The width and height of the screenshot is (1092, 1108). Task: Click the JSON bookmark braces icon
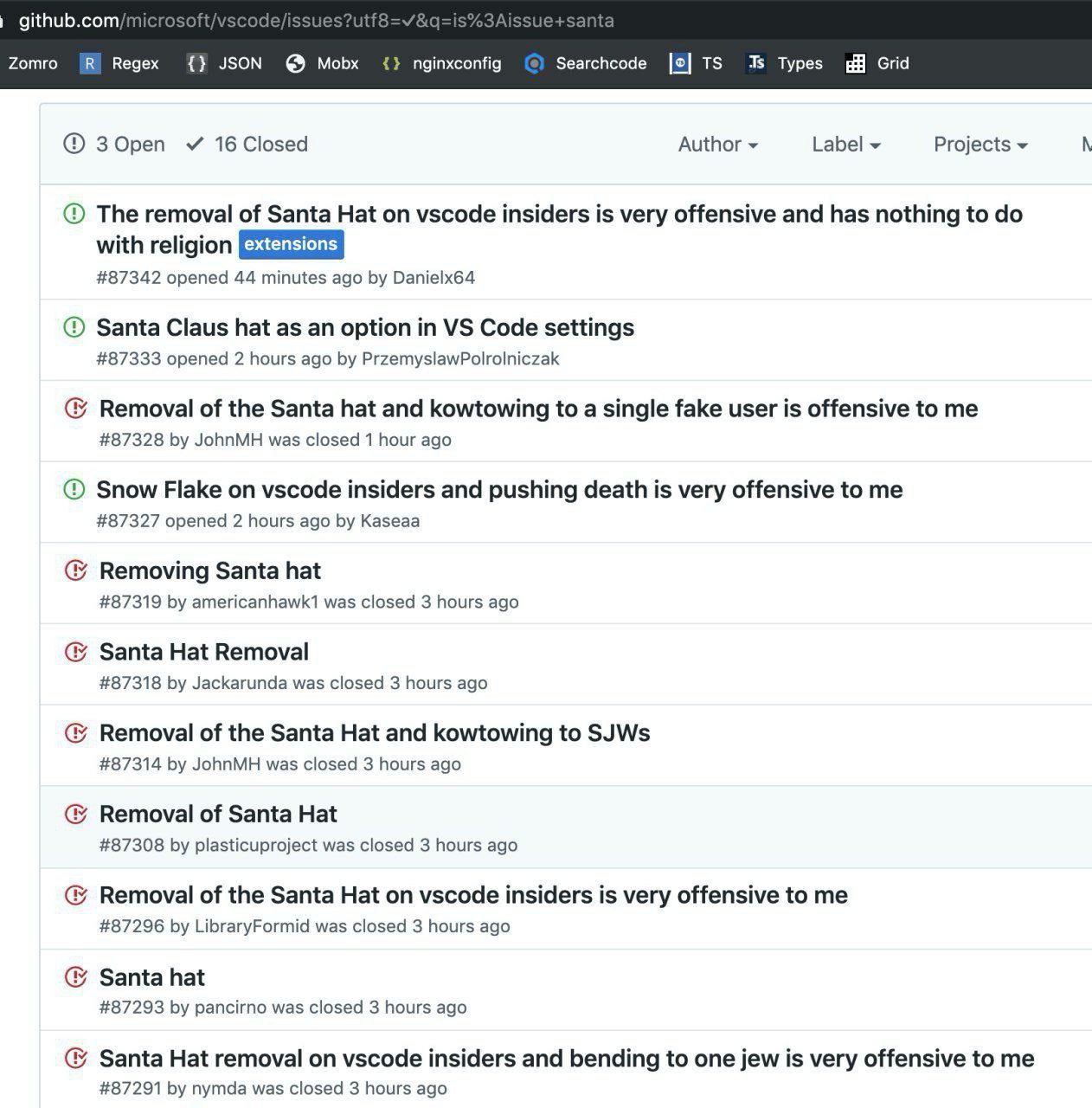(x=197, y=63)
